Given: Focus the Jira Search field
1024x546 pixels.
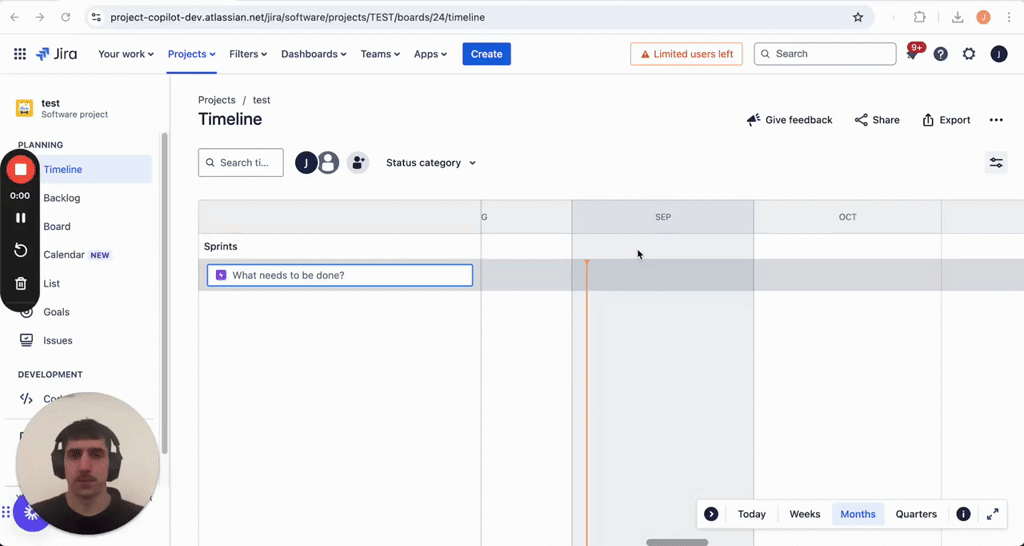Looking at the screenshot, I should tap(825, 54).
